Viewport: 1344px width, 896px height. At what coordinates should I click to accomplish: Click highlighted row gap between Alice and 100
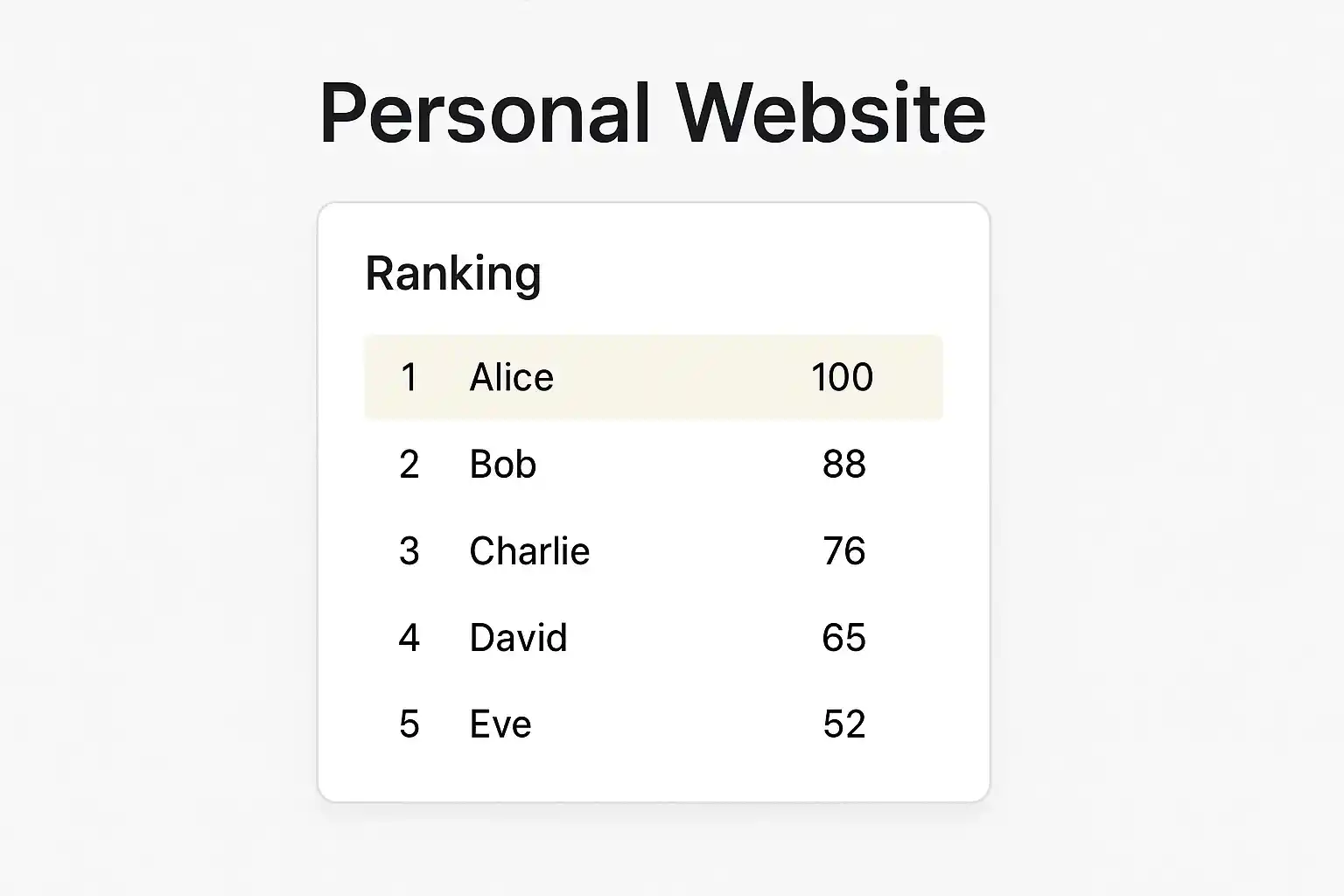[x=682, y=377]
